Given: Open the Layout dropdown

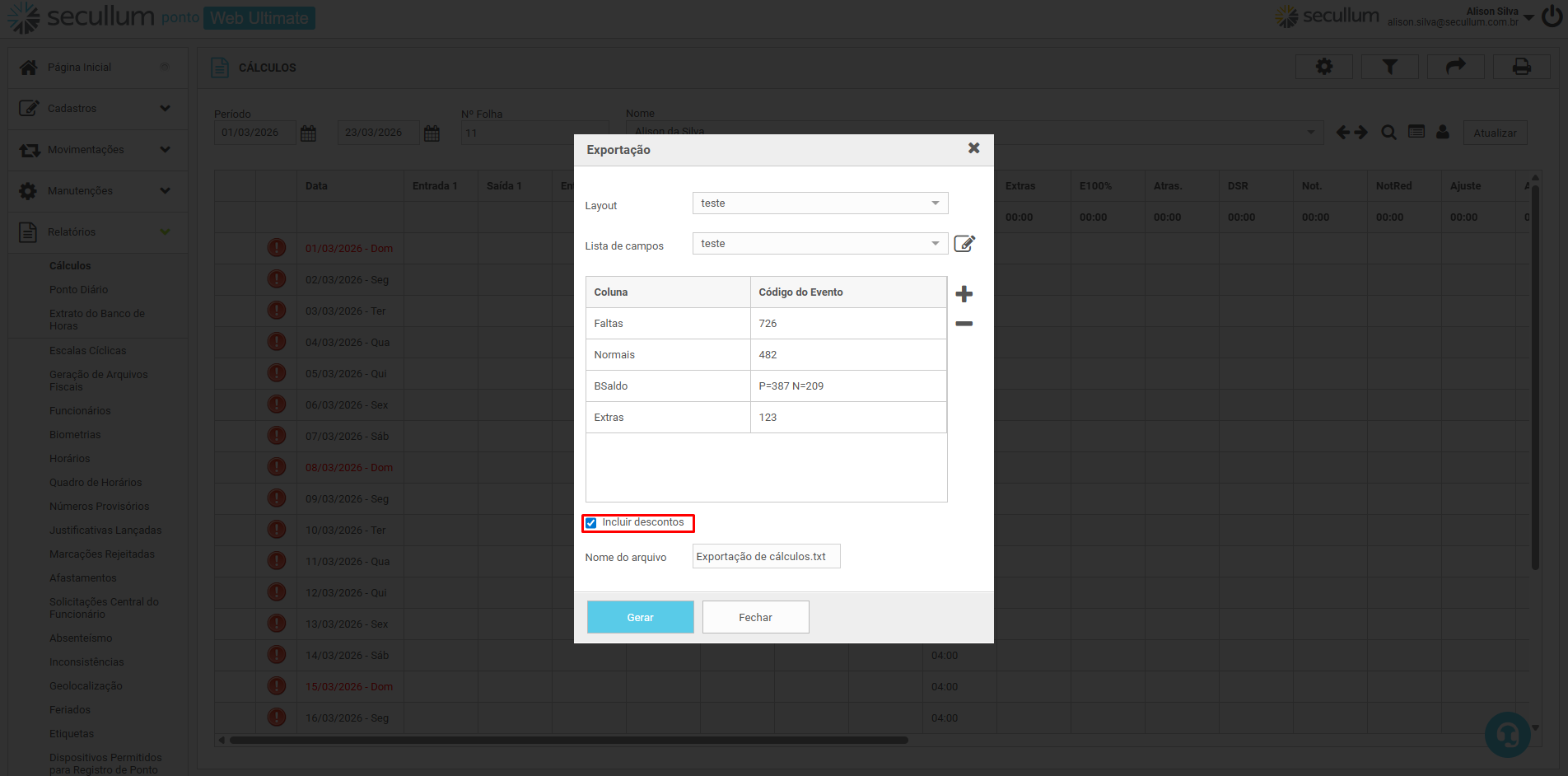Looking at the screenshot, I should (819, 203).
